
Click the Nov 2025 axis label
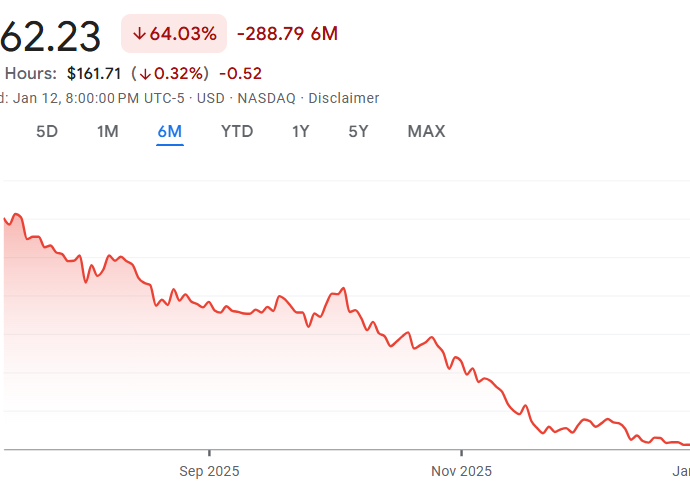click(x=460, y=471)
